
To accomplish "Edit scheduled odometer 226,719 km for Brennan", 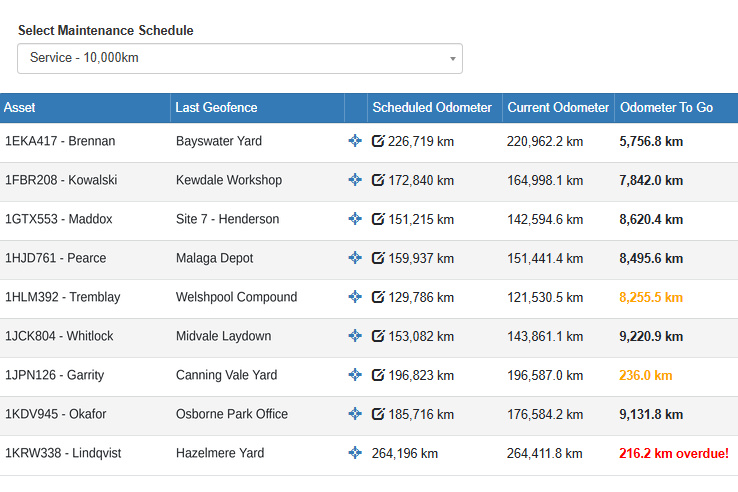I will click(378, 141).
